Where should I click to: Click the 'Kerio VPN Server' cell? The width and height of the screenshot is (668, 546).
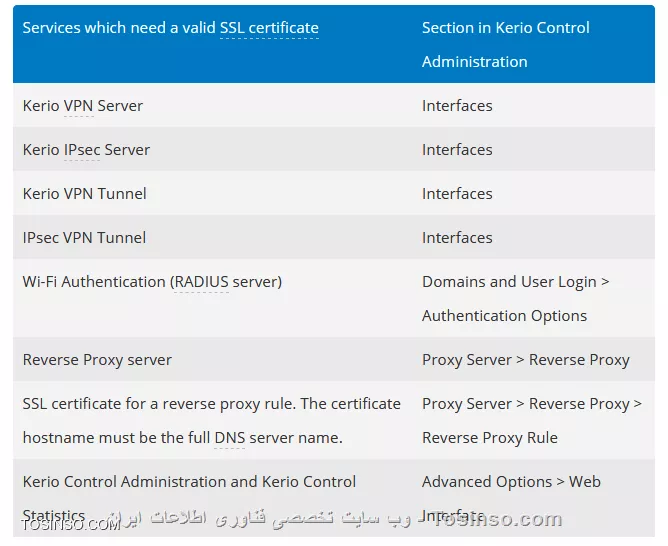(83, 106)
